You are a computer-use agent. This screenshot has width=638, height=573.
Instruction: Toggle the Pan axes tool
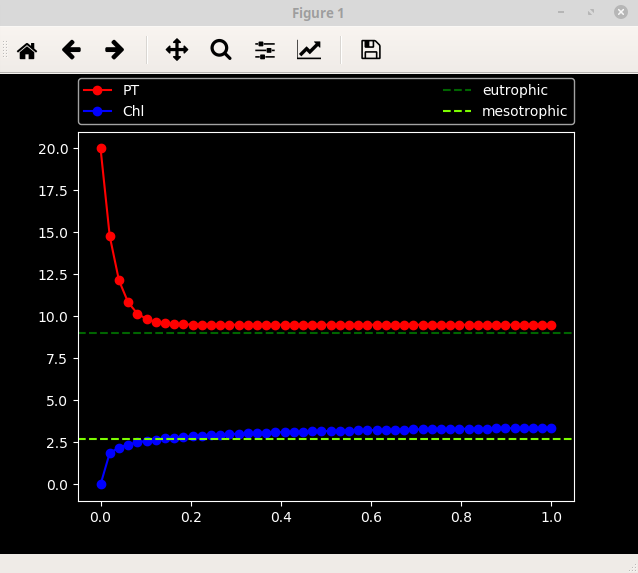[177, 50]
